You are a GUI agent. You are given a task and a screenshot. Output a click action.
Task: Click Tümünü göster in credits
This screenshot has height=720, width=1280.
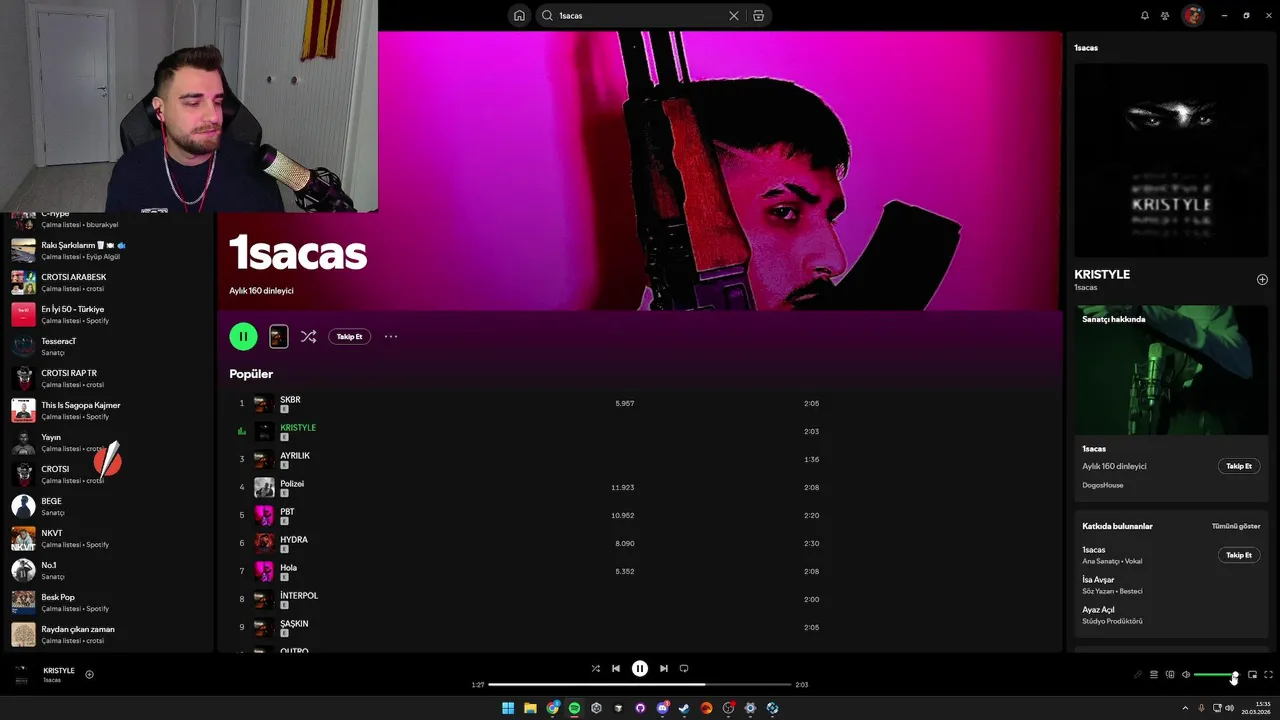click(x=1236, y=526)
